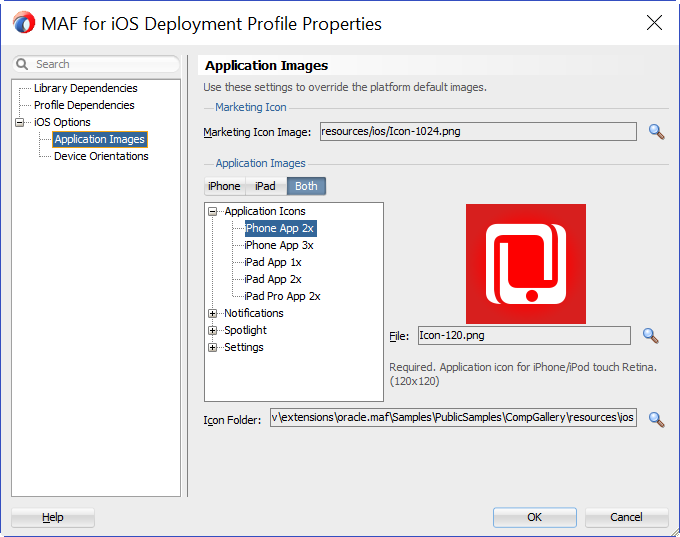
Task: Select the Settings tree item
Action: [243, 347]
